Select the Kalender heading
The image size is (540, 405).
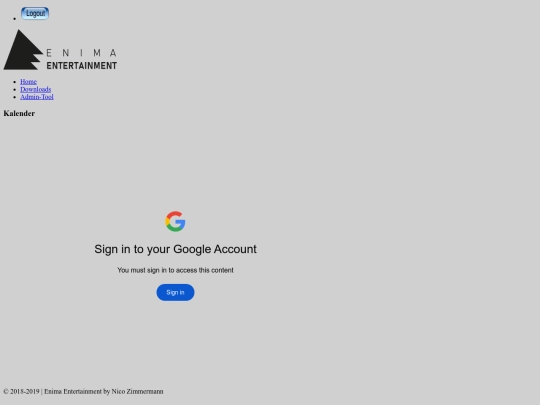coord(19,113)
